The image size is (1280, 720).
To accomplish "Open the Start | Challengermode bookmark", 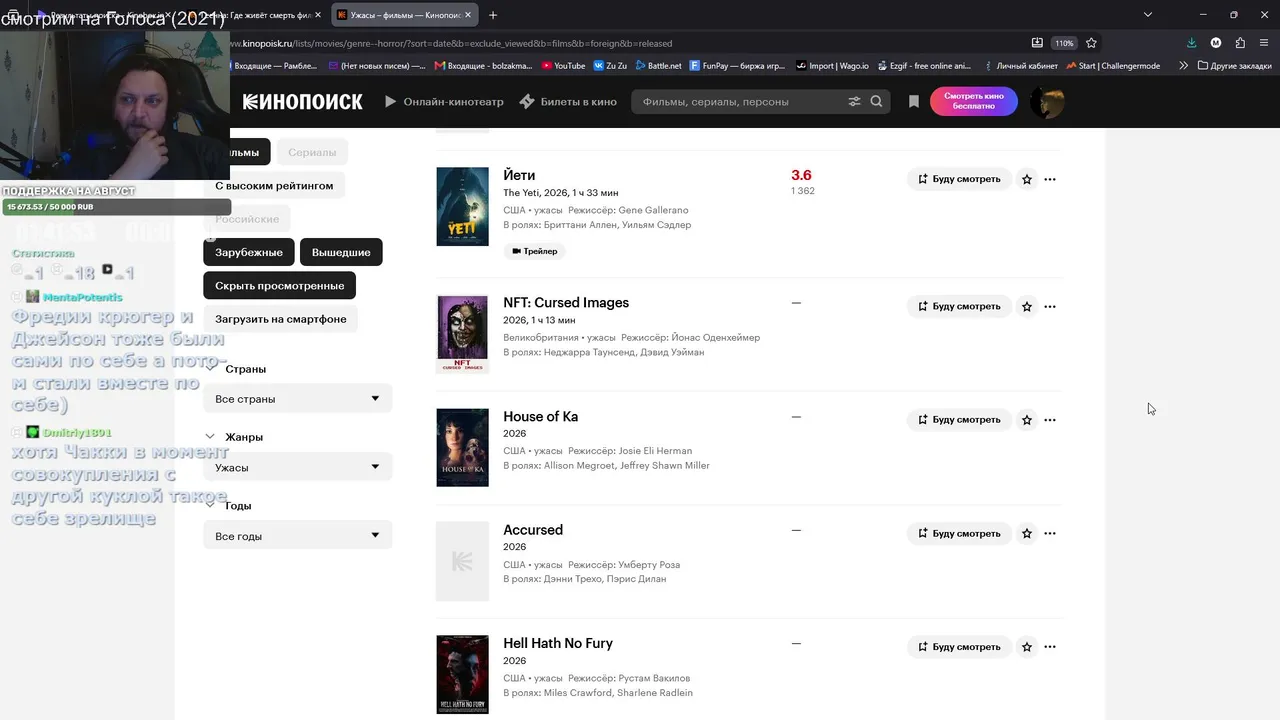I will pos(1112,66).
